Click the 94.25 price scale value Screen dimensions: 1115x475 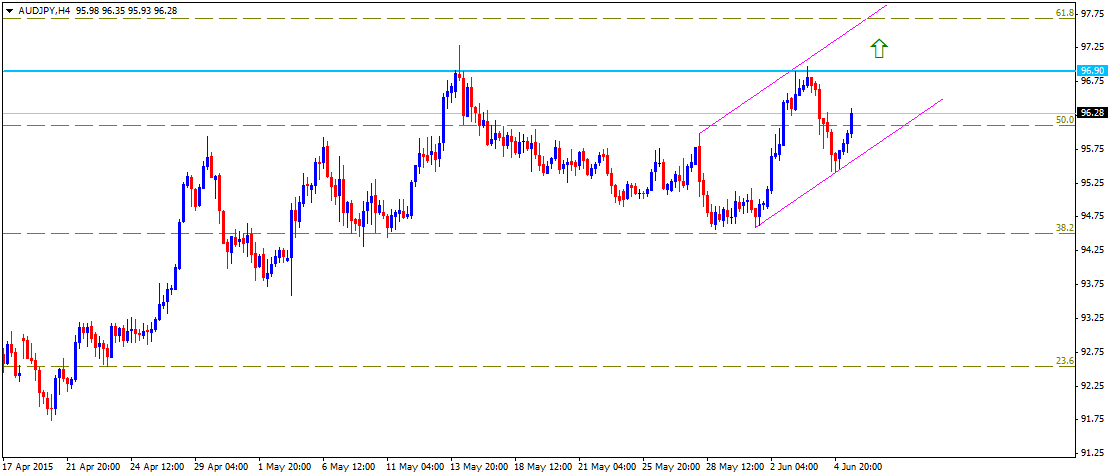click(x=1092, y=249)
